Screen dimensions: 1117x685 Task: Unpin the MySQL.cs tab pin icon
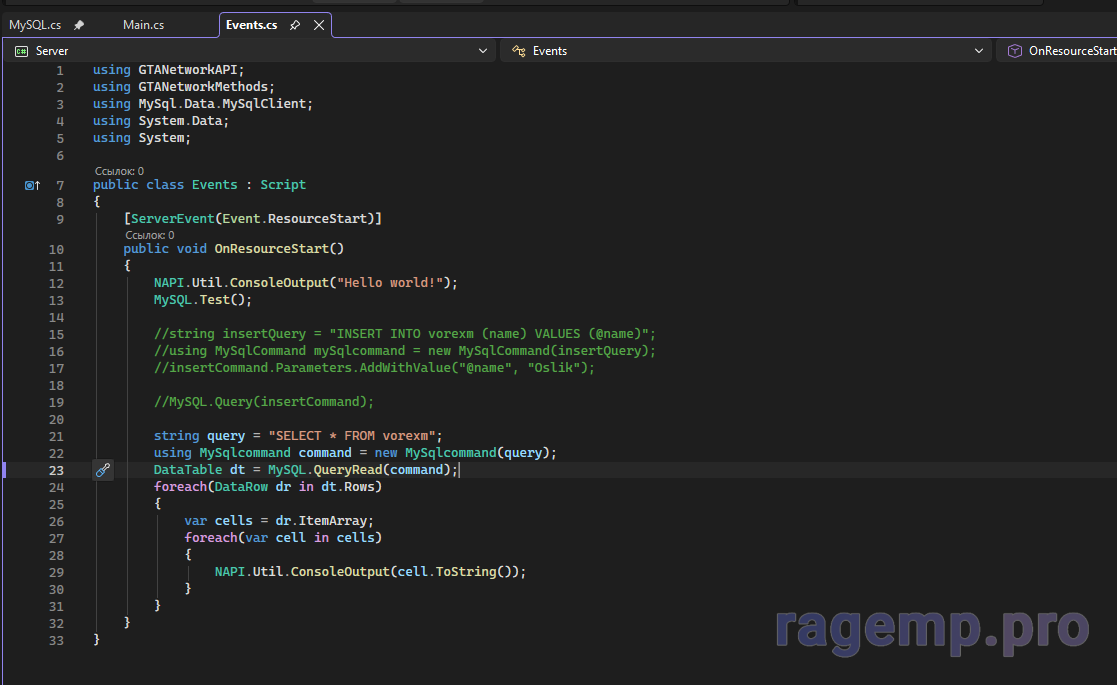79,25
